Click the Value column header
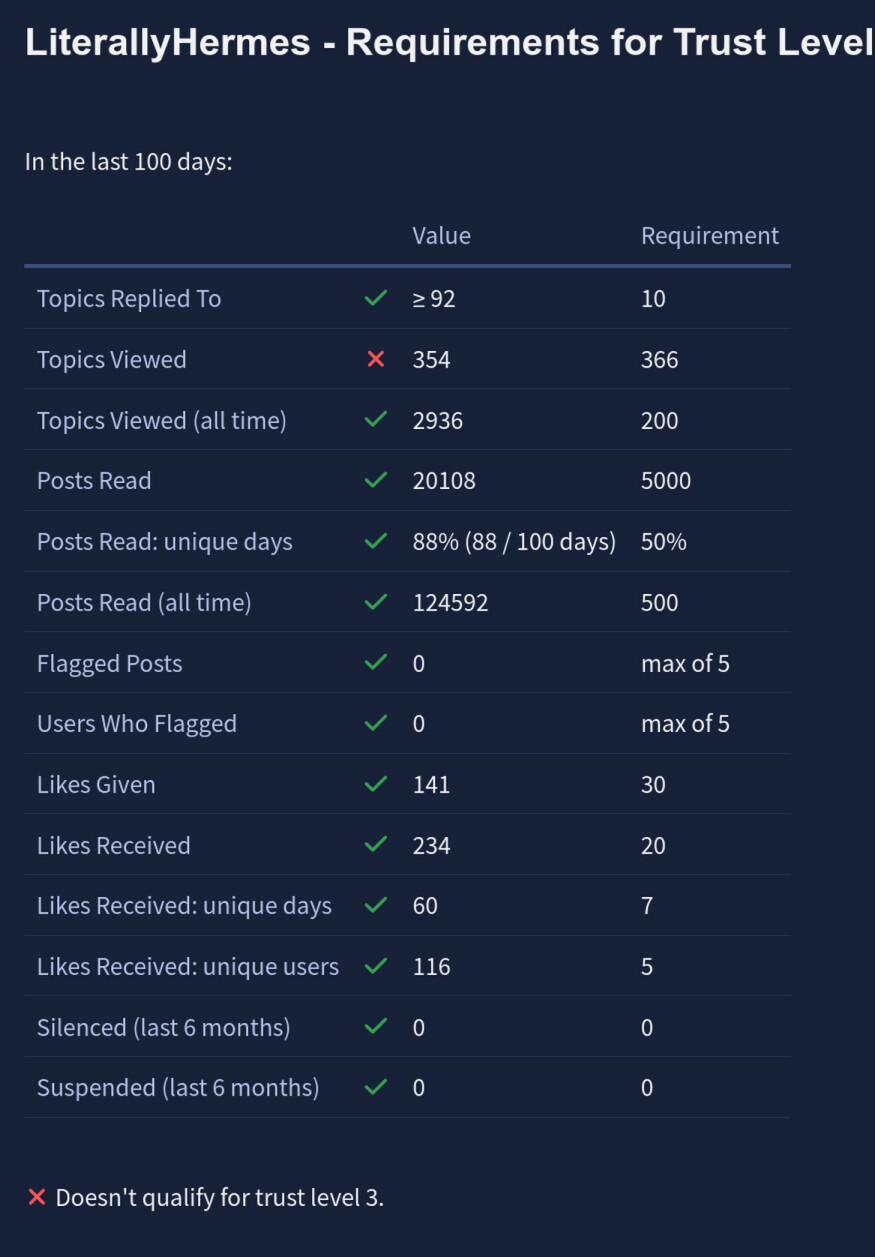The height and width of the screenshot is (1257, 875). click(441, 236)
